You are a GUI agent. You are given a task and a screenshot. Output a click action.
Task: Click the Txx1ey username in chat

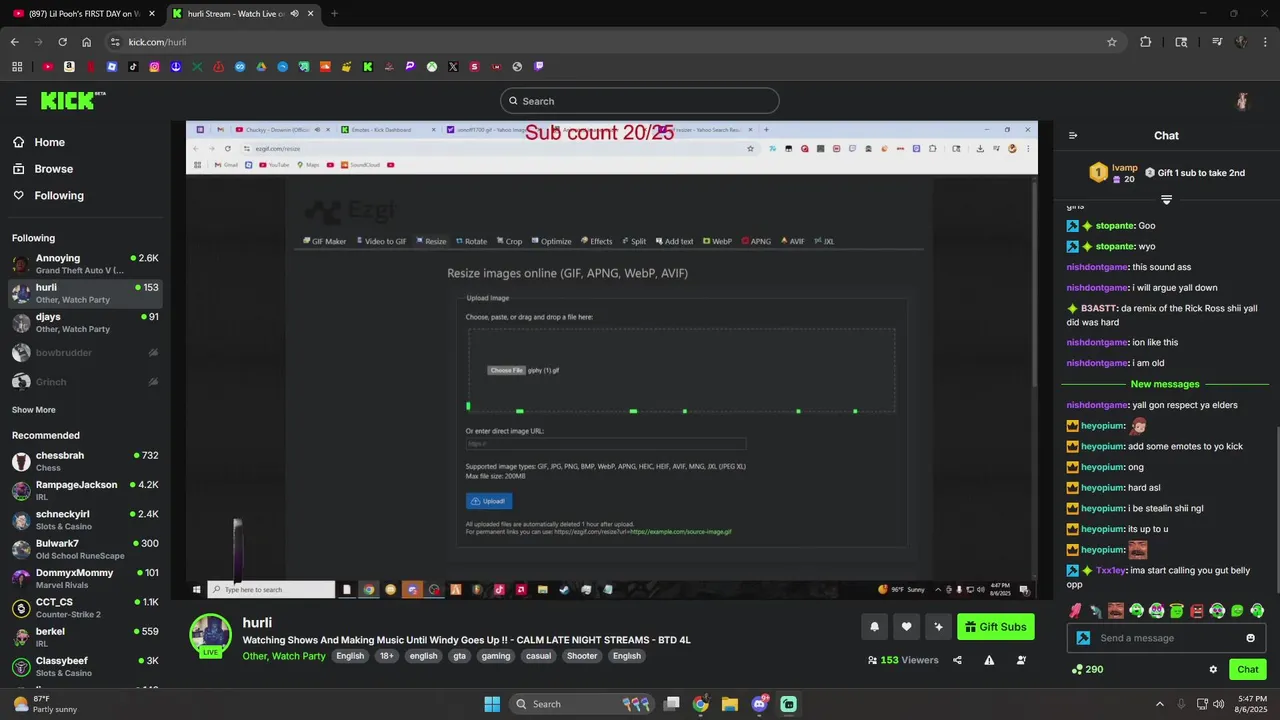1110,570
